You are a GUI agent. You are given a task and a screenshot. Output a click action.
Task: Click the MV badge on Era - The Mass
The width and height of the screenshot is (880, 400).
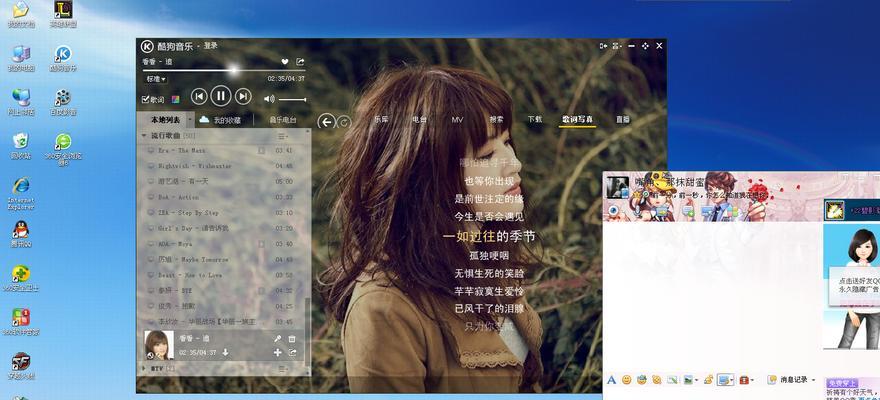[x=262, y=150]
